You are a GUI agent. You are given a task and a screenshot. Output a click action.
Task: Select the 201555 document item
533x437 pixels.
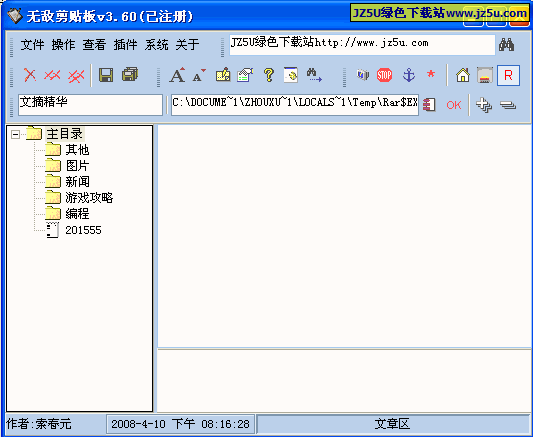pos(83,230)
